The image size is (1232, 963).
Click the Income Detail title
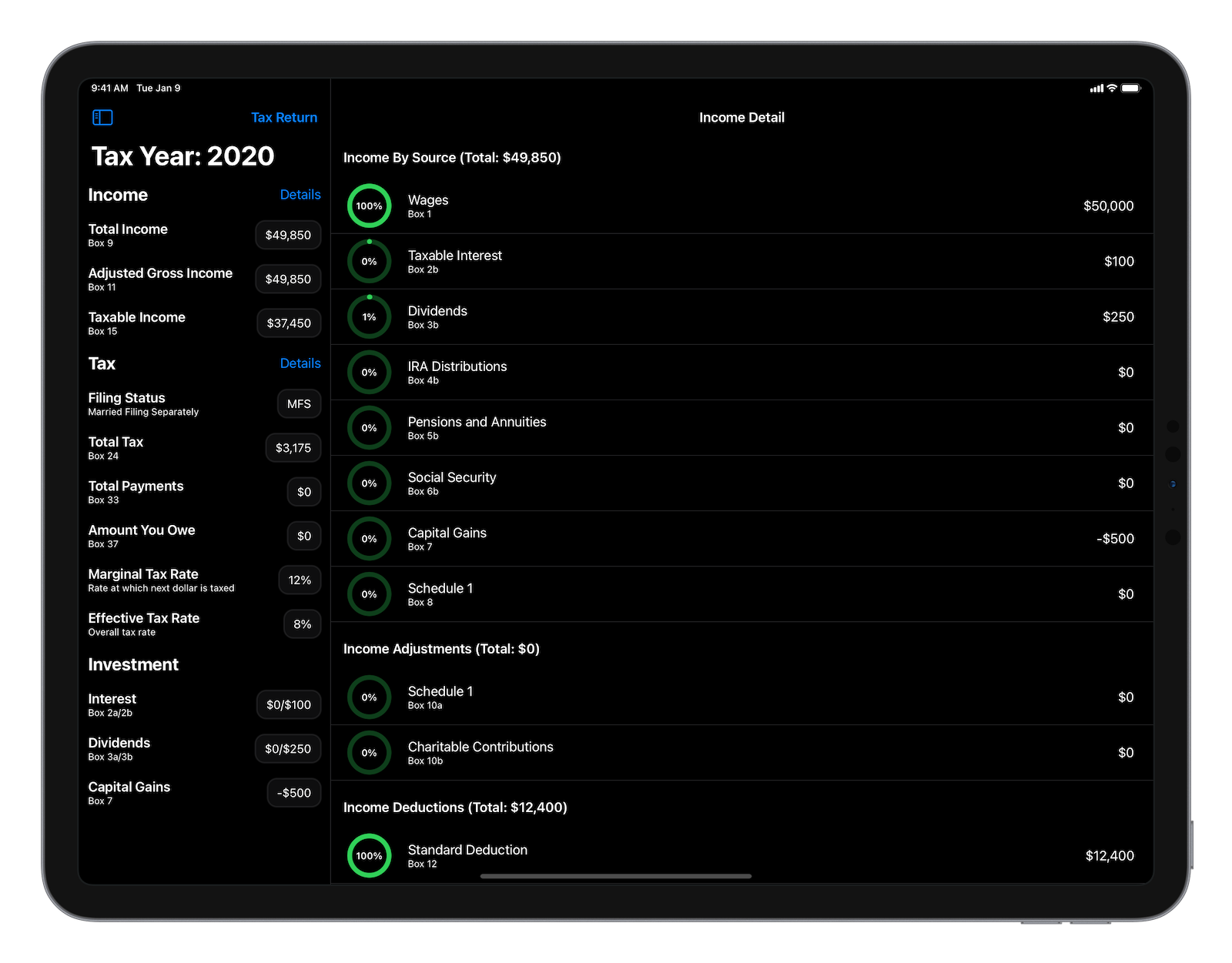(x=742, y=117)
